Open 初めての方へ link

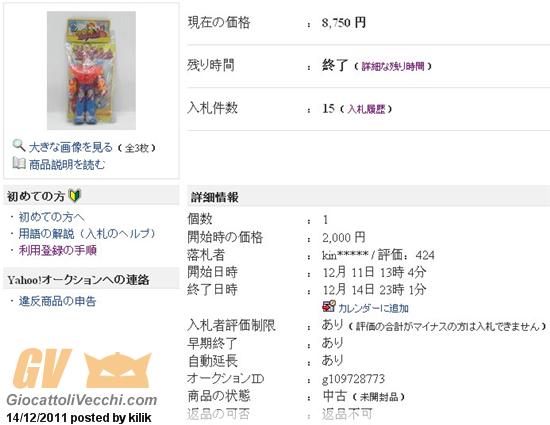[52, 217]
